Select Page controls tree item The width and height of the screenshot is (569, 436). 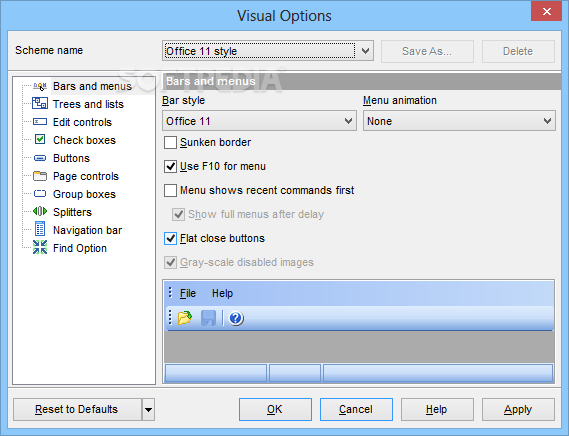86,176
